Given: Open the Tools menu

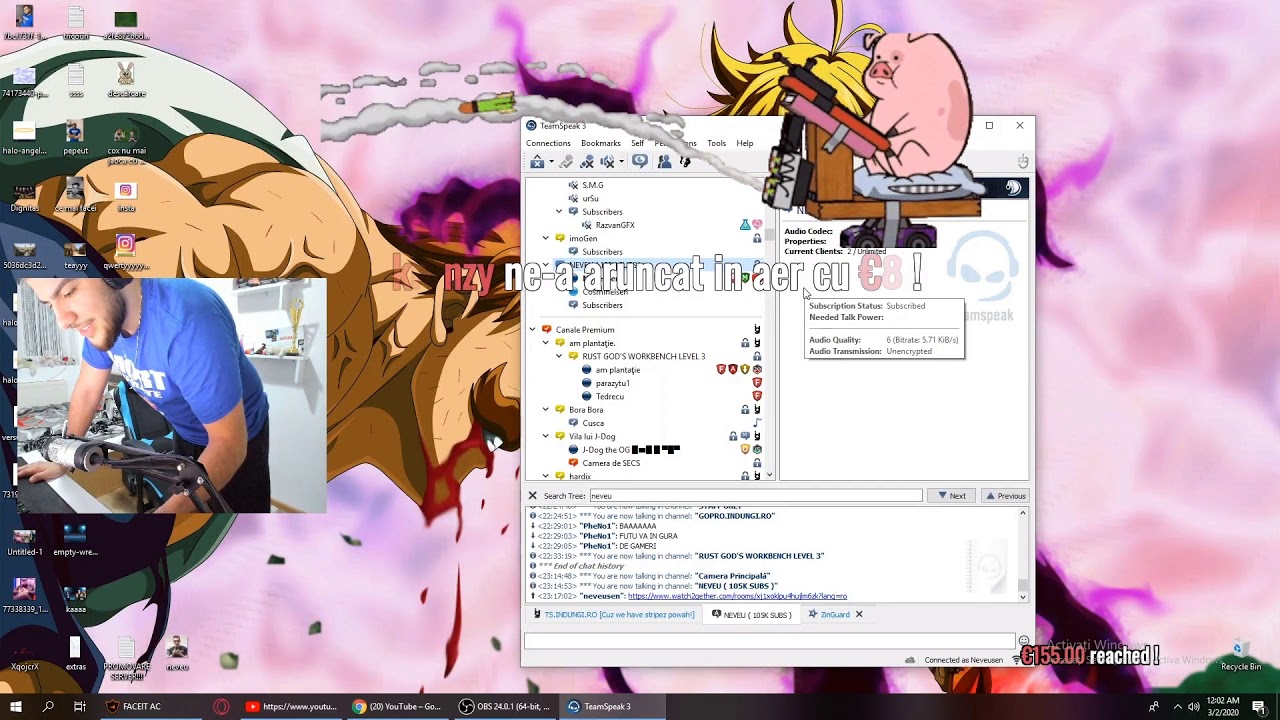Looking at the screenshot, I should tap(717, 143).
